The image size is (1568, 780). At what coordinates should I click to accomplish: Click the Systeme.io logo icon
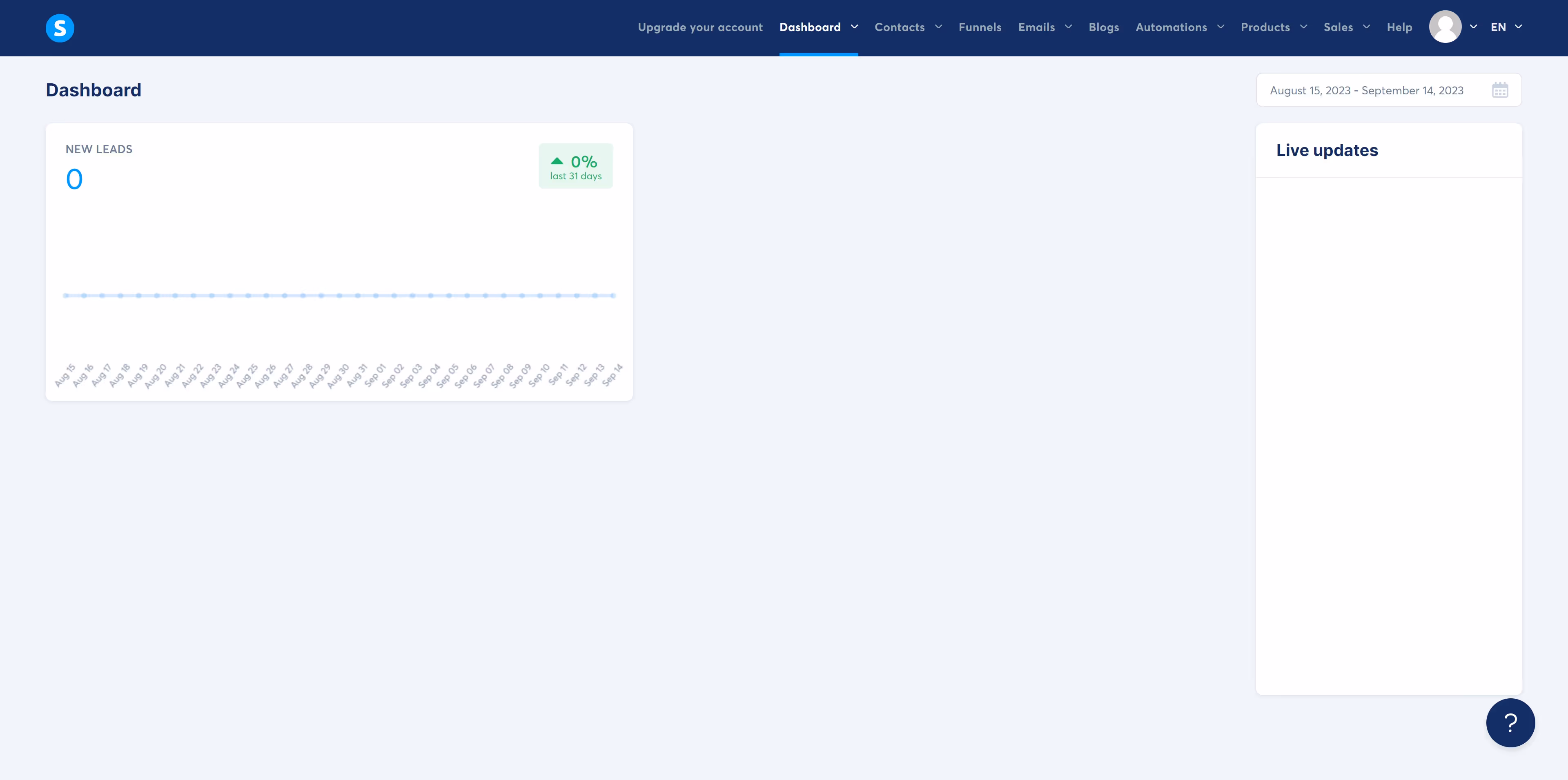[x=60, y=28]
